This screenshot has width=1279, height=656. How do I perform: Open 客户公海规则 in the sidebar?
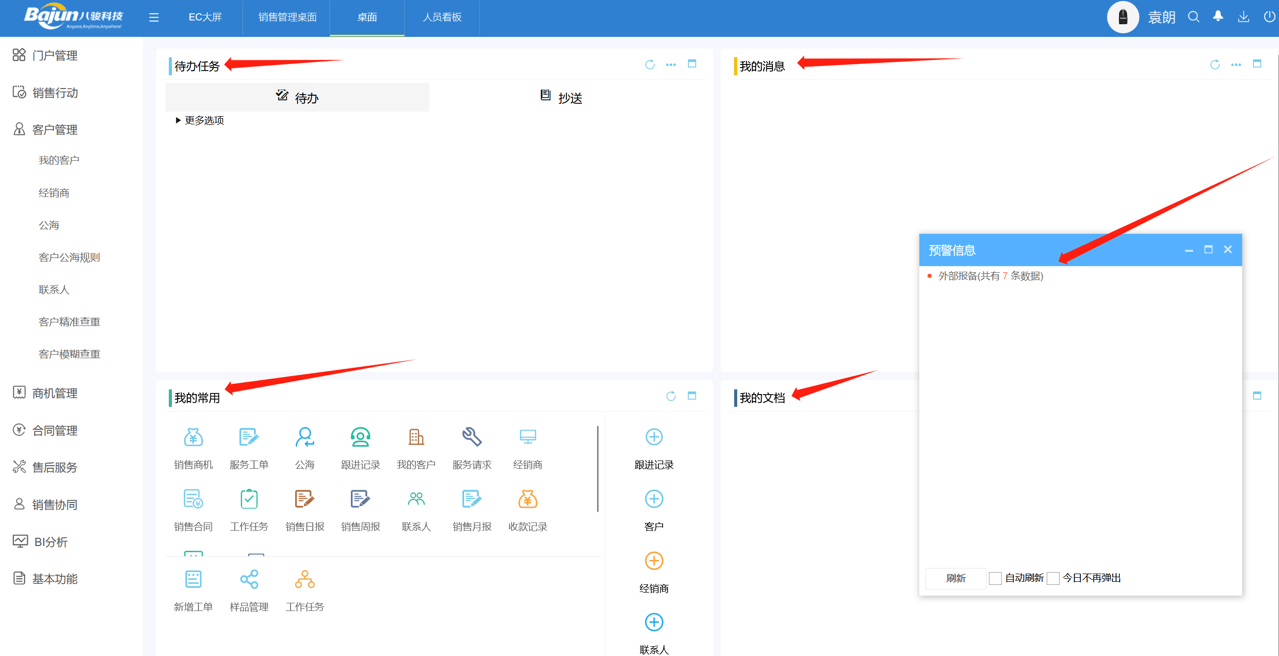coord(69,258)
